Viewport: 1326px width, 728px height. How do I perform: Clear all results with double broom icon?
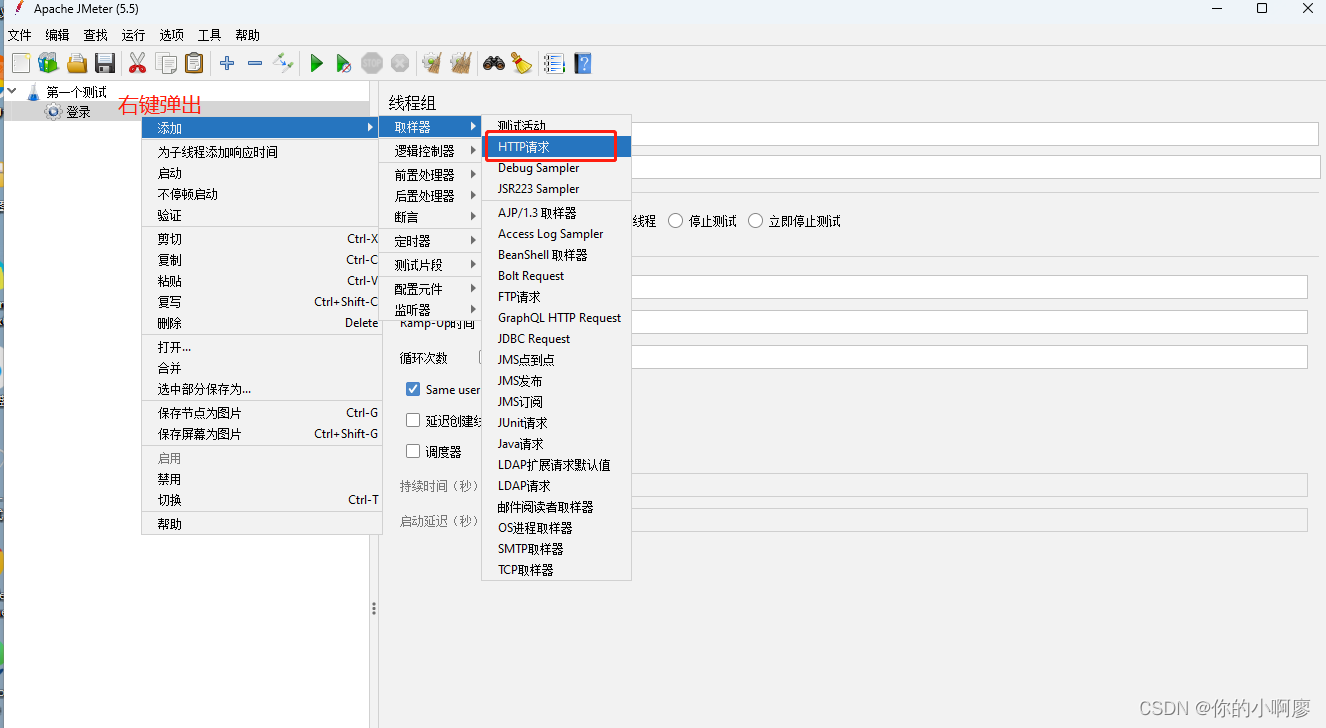[x=460, y=63]
